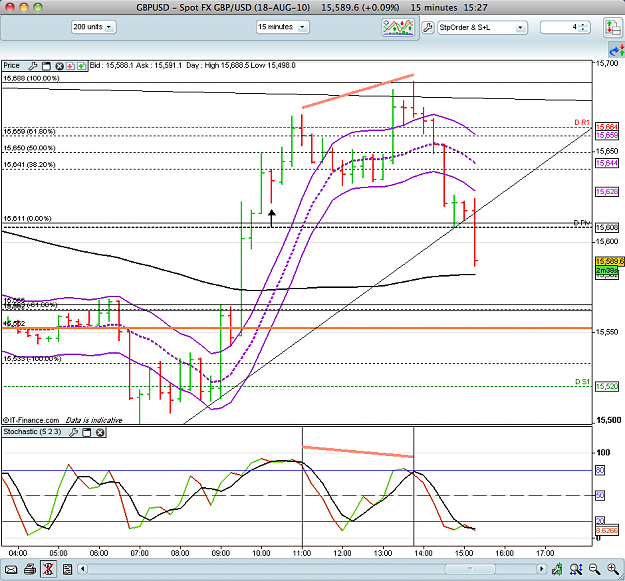The image size is (625, 581).
Task: Click the D S1 support label
Action: [582, 382]
